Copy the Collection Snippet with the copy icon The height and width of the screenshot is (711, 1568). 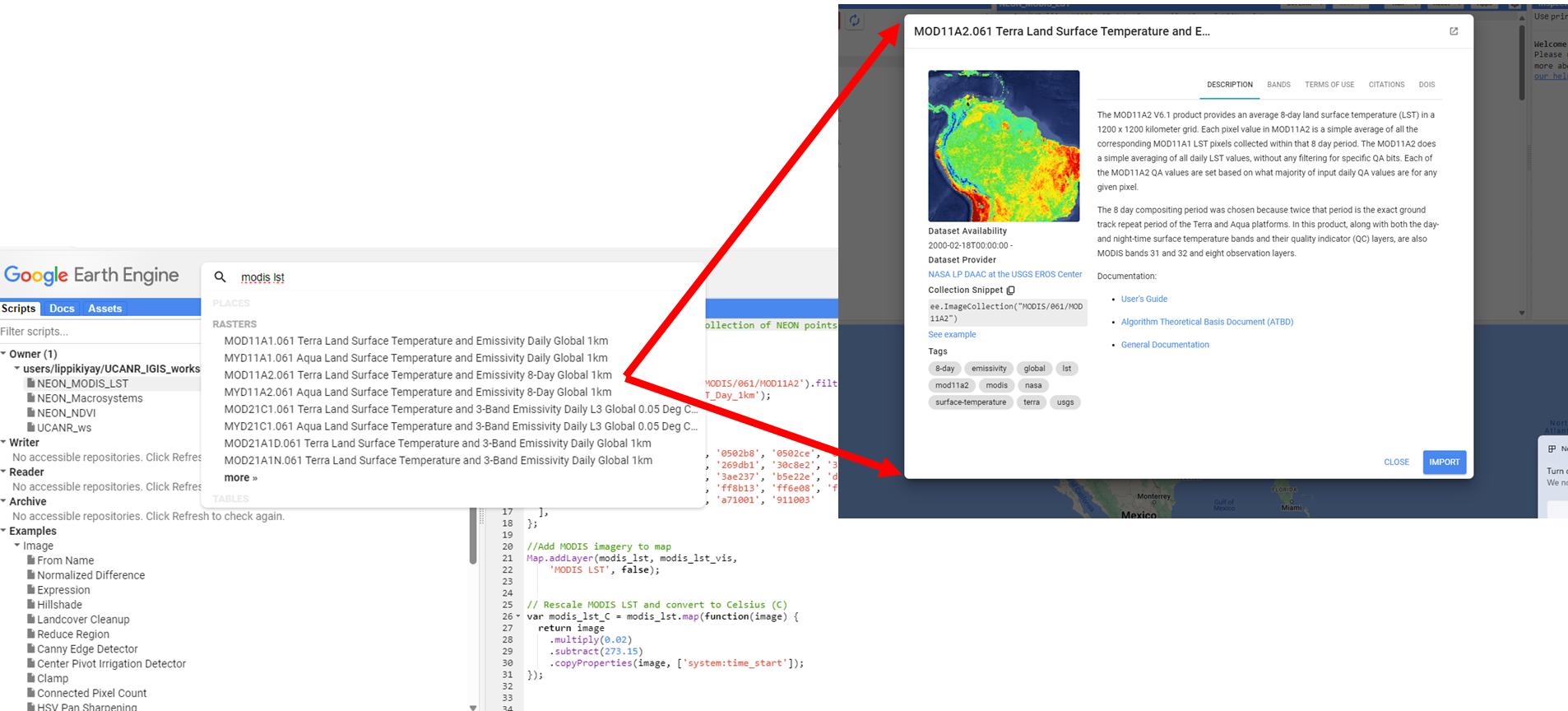1010,290
